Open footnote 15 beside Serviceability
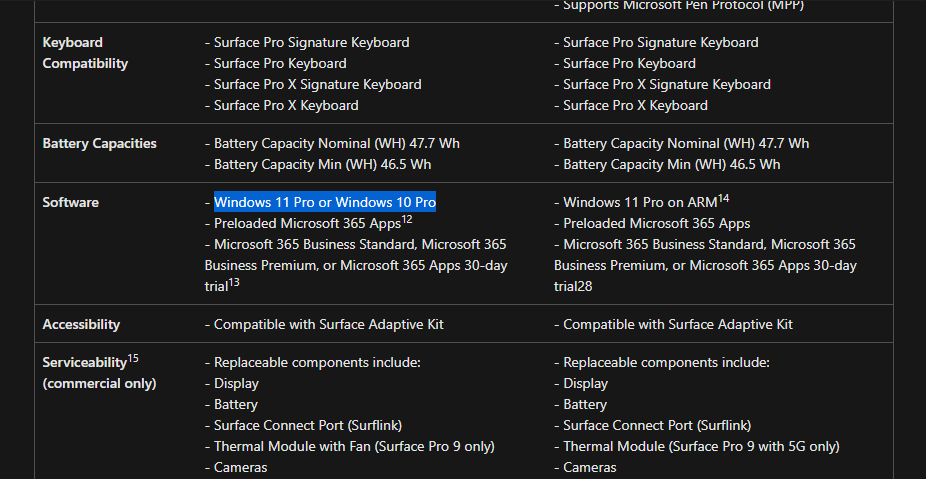926x479 pixels. 133,358
